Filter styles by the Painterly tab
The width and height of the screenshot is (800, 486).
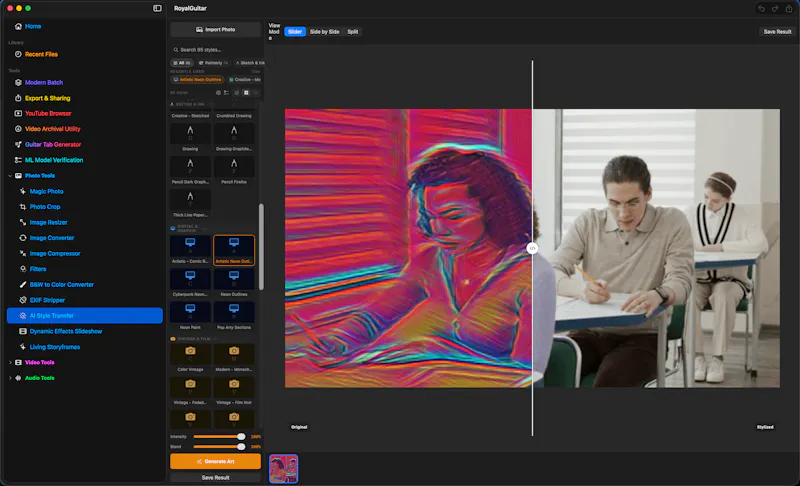(213, 63)
